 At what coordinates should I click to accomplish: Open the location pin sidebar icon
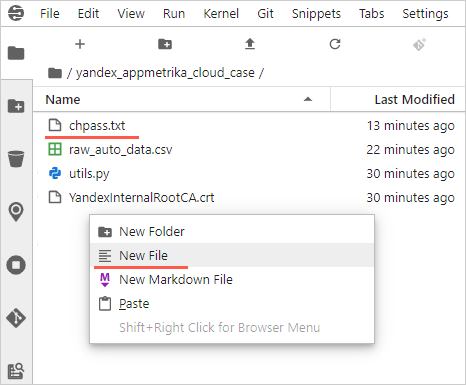(x=16, y=212)
